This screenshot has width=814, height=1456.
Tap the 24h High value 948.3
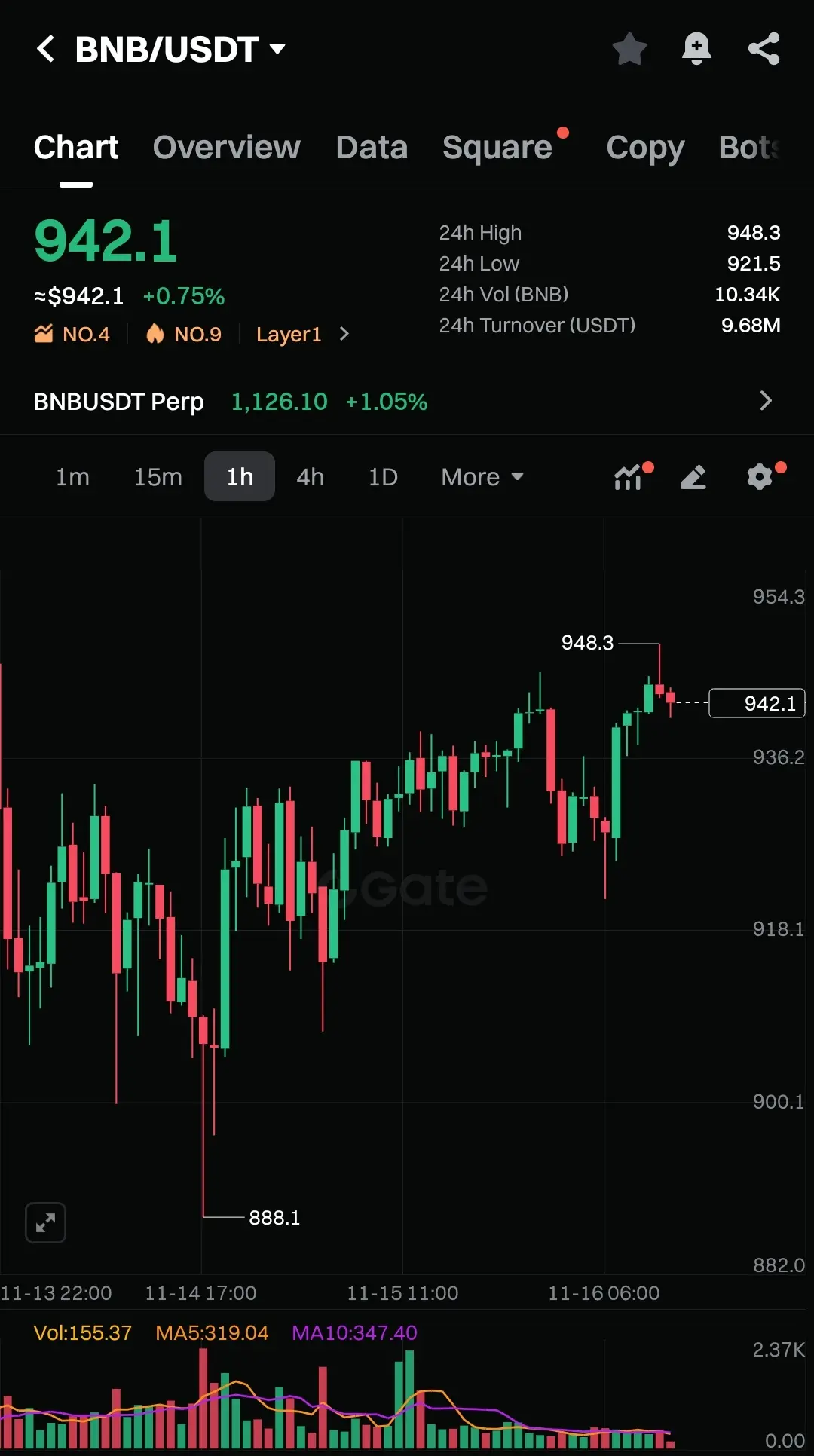pos(754,233)
